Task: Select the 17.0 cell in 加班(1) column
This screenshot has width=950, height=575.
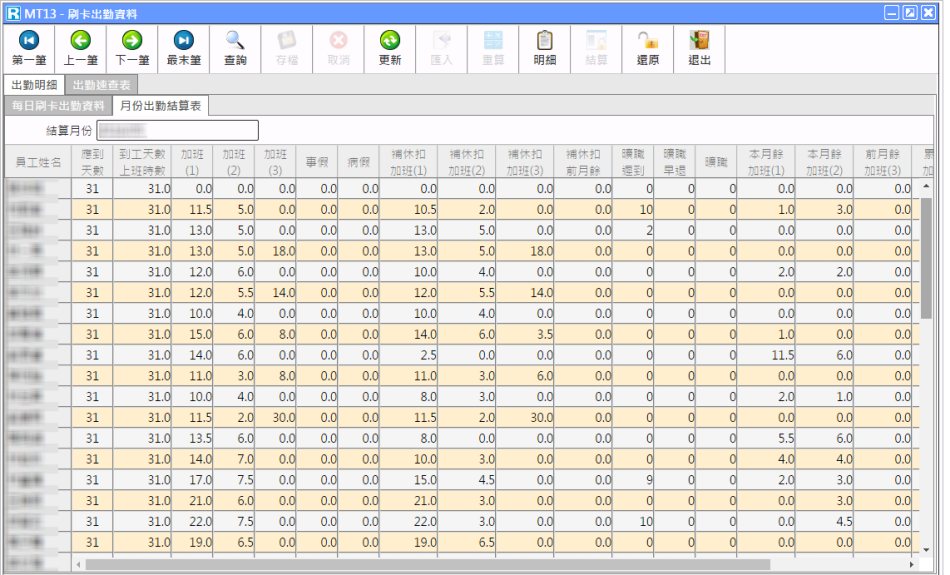Action: pos(192,480)
